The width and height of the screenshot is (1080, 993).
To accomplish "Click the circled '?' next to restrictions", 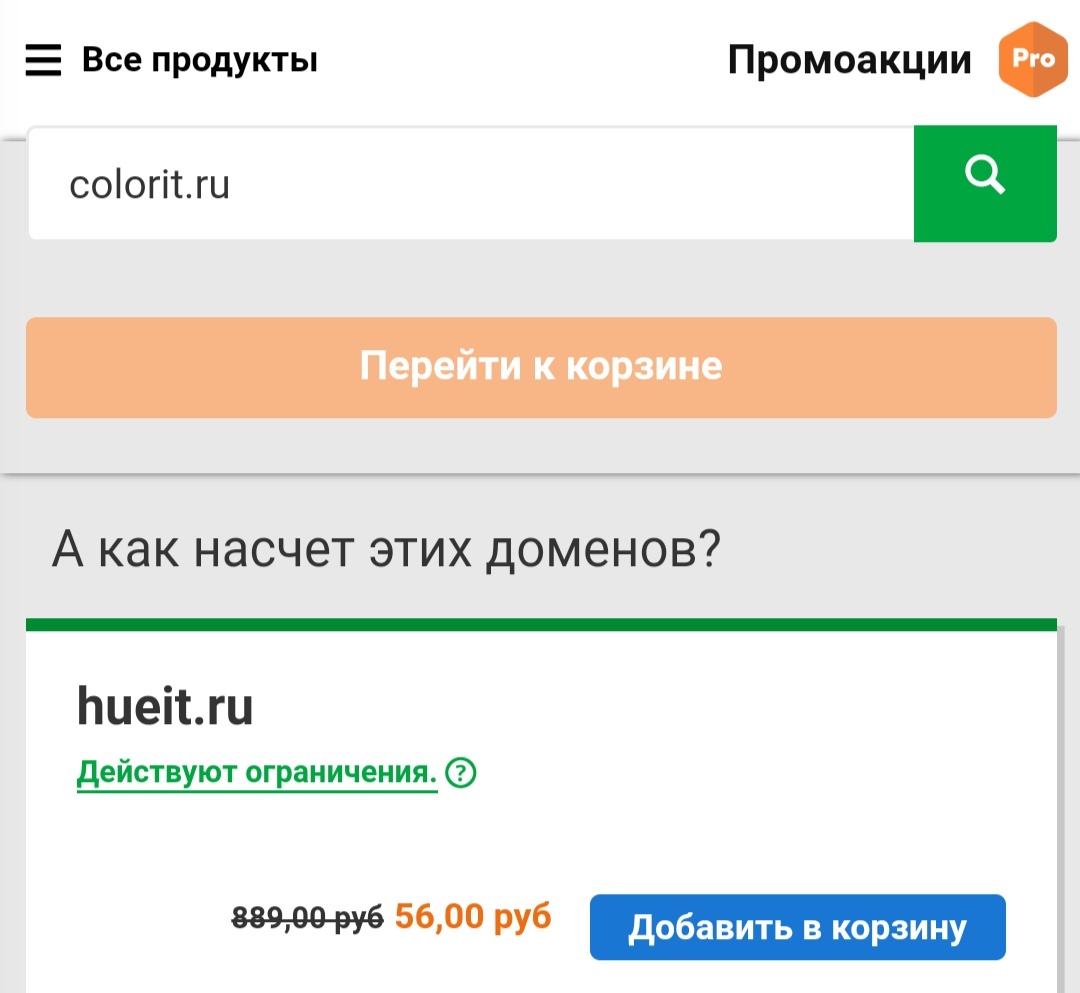I will (x=461, y=773).
